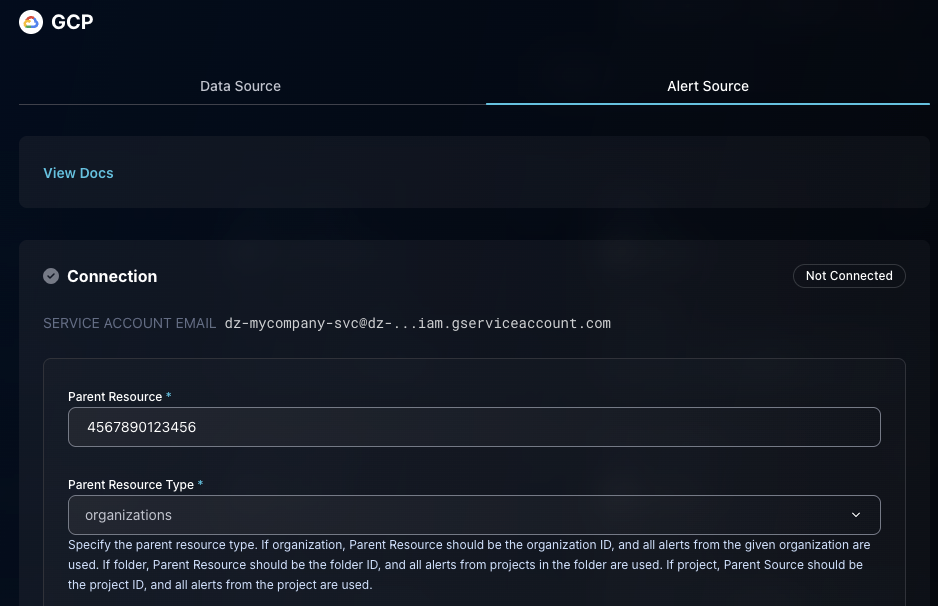Click the value 4567890123456 in Parent Resource
Viewport: 938px width, 606px height.
pos(142,427)
